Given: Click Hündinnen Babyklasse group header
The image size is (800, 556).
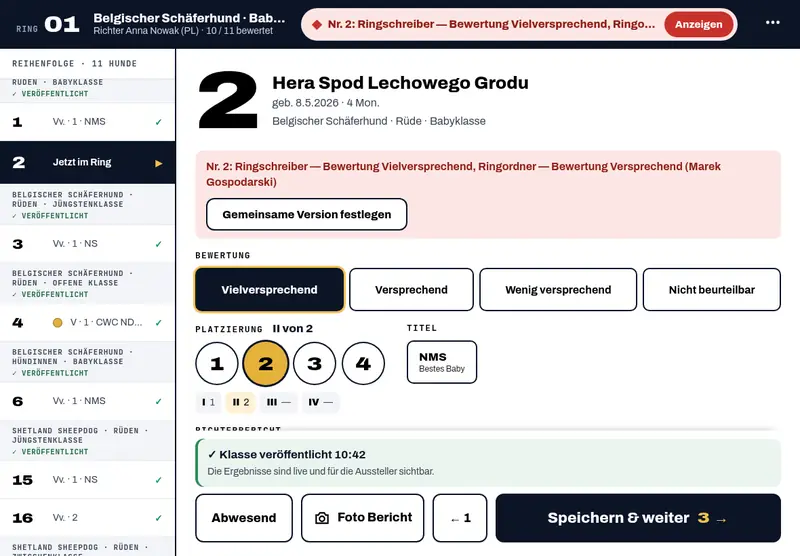Looking at the screenshot, I should 87,362.
